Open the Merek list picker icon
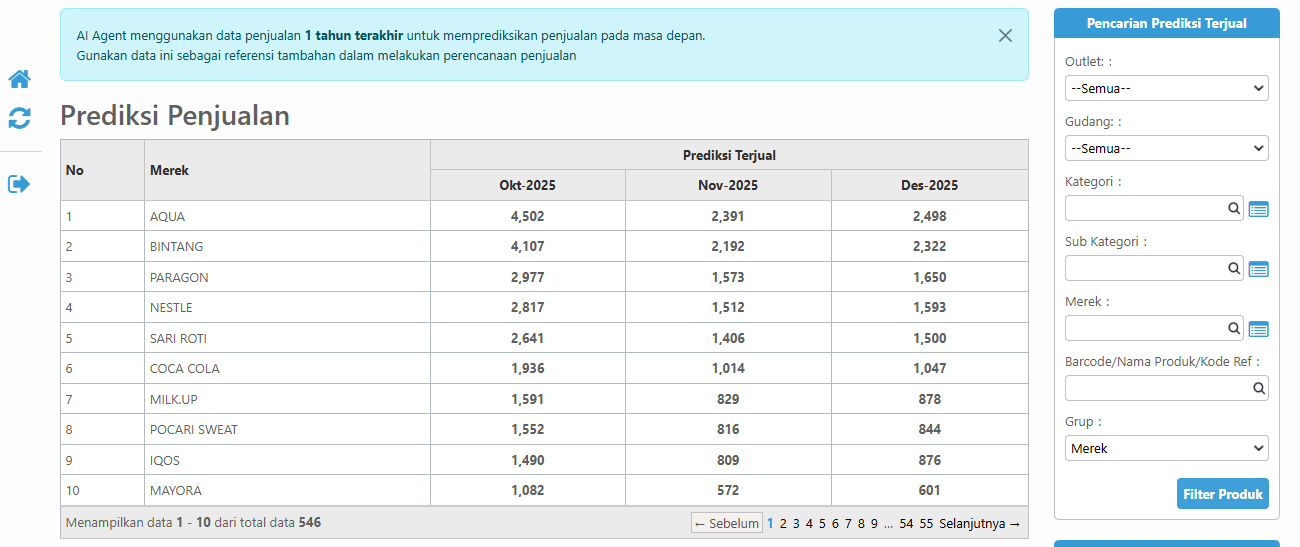1300x547 pixels. [x=1258, y=329]
